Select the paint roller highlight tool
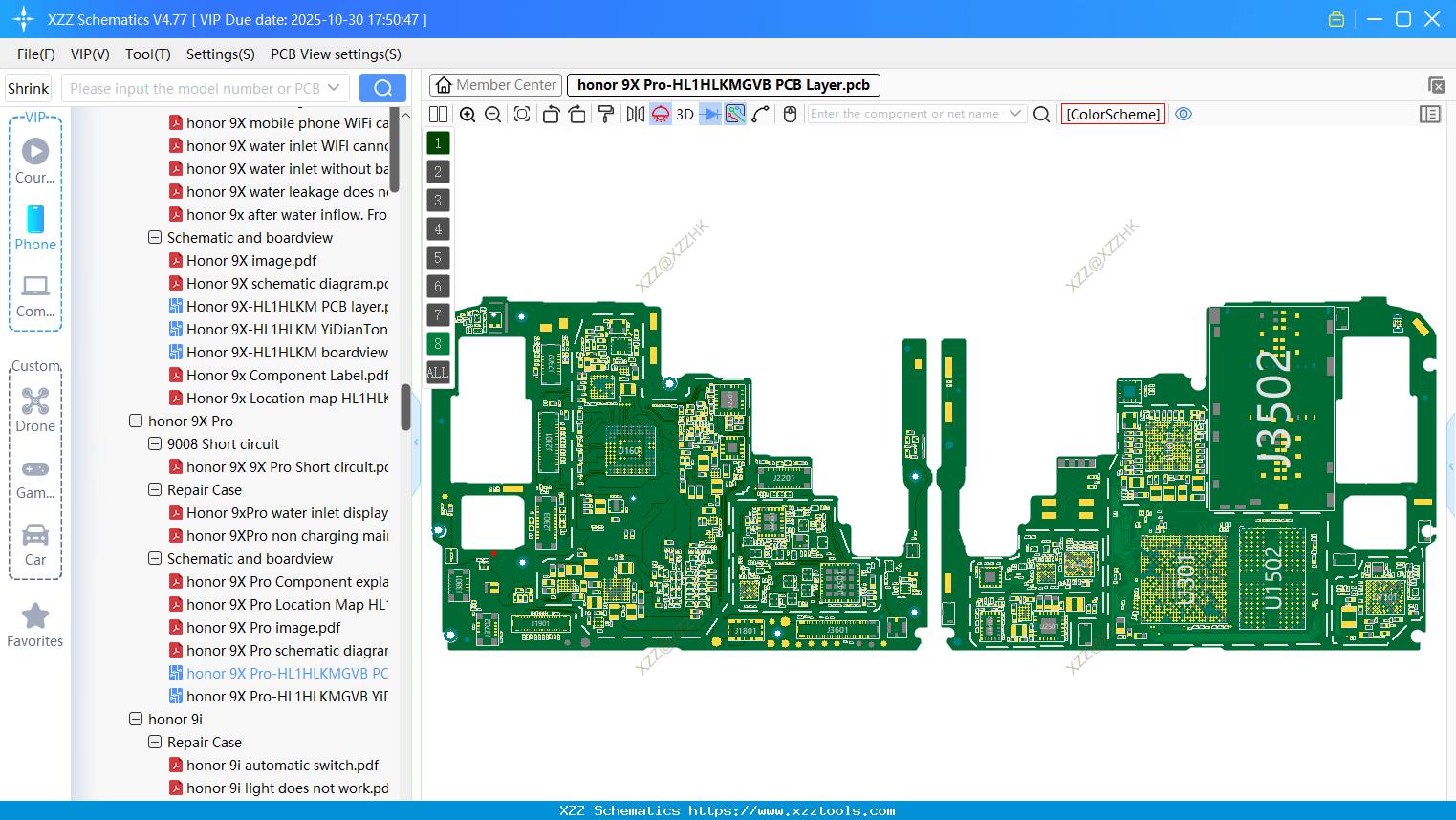The width and height of the screenshot is (1456, 820). (606, 114)
